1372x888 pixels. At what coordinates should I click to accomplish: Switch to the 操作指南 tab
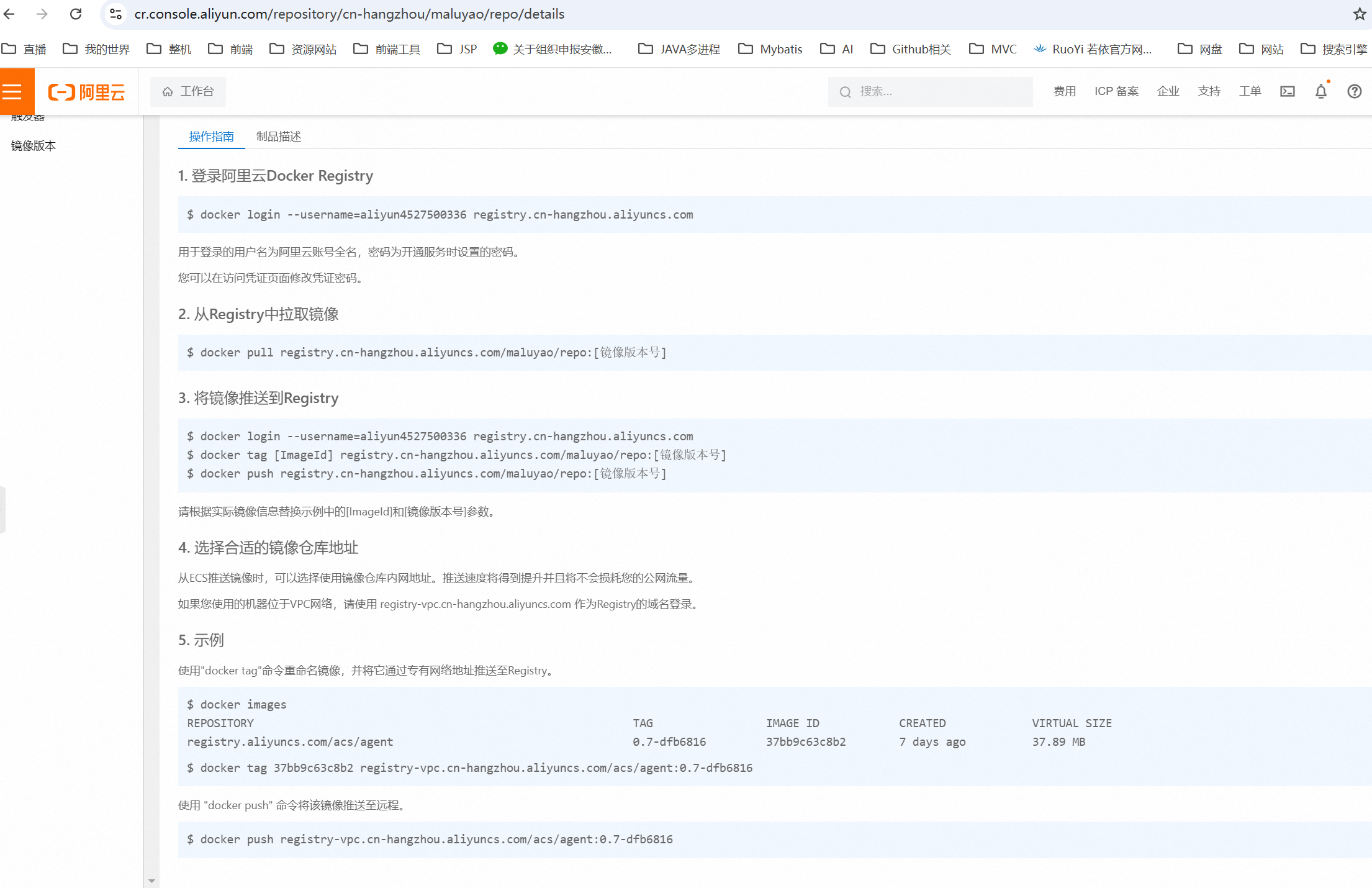212,137
